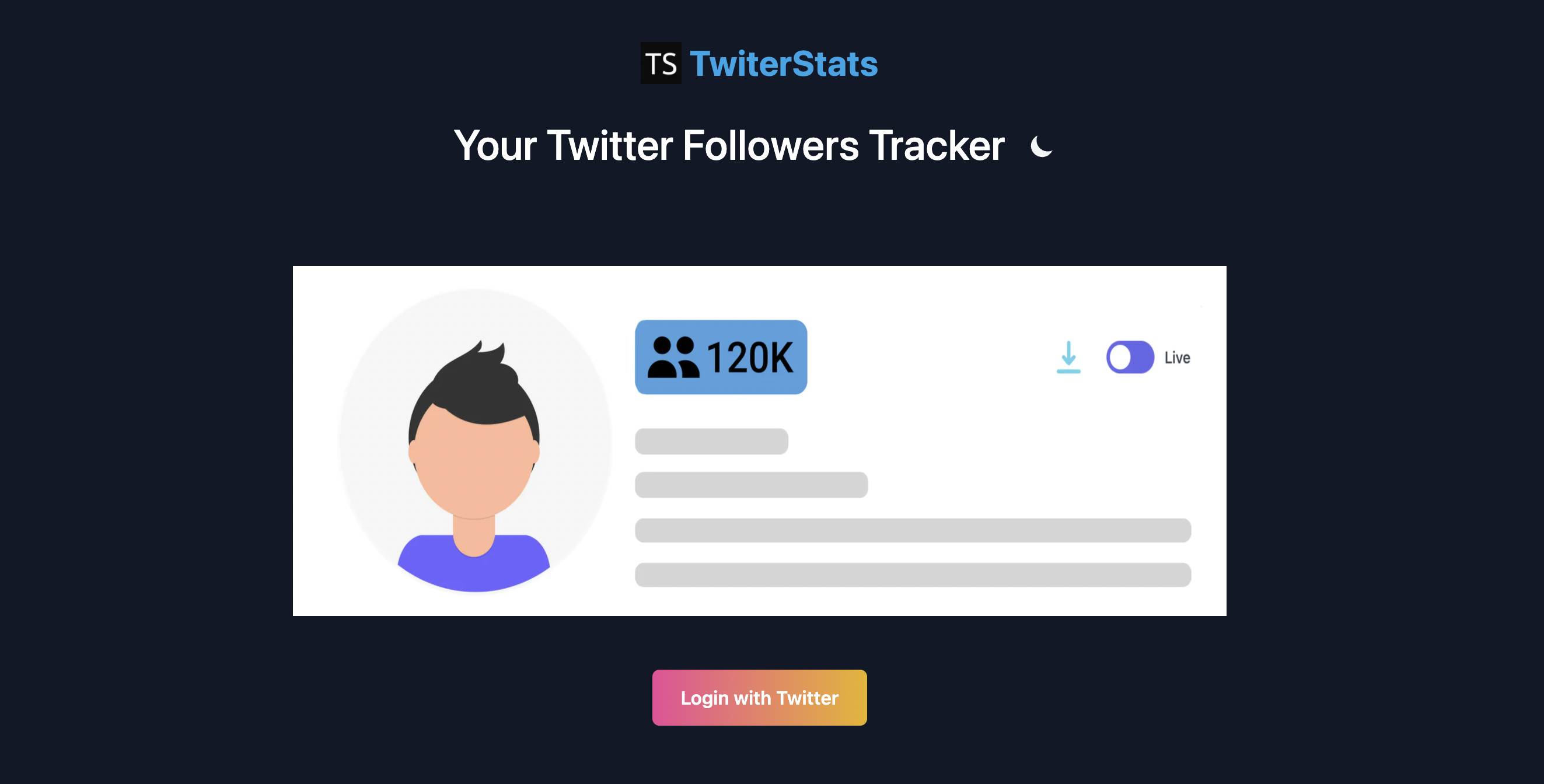Click the Your Twitter Followers Tracker heading
This screenshot has height=784, width=1544.
(729, 146)
